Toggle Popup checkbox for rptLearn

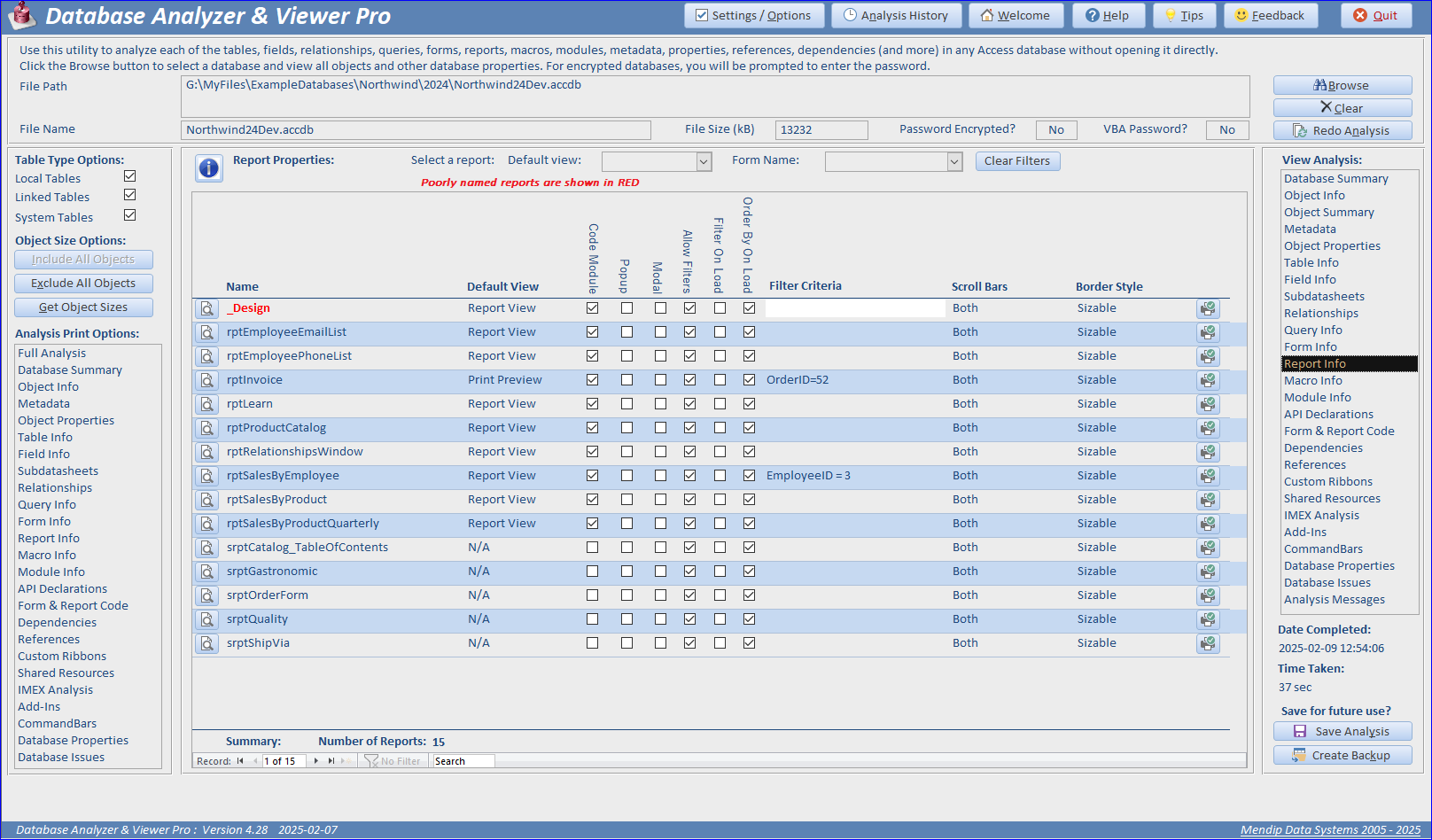(x=627, y=404)
